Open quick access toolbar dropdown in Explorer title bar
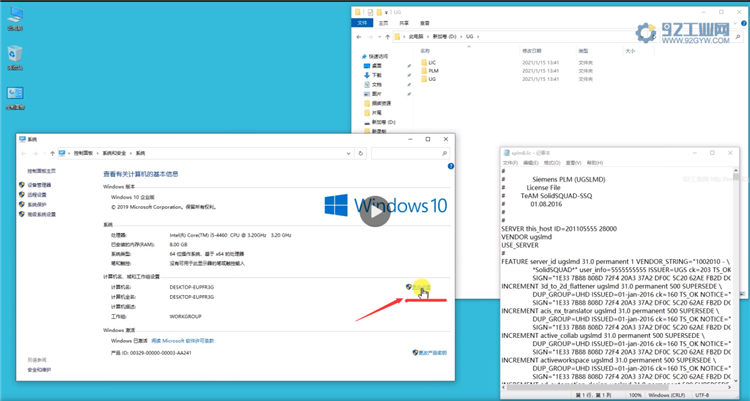Screen dimensions: 750x401 [386, 12]
